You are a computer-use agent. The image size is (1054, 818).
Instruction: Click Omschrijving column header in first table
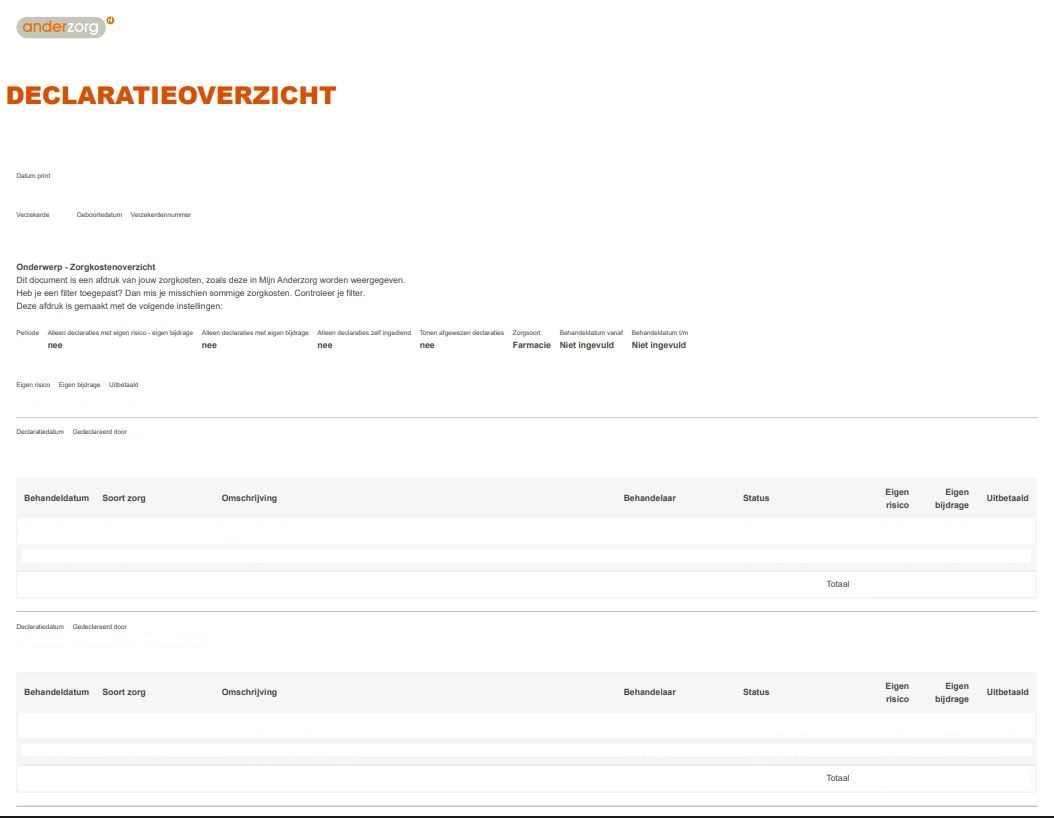coord(249,498)
